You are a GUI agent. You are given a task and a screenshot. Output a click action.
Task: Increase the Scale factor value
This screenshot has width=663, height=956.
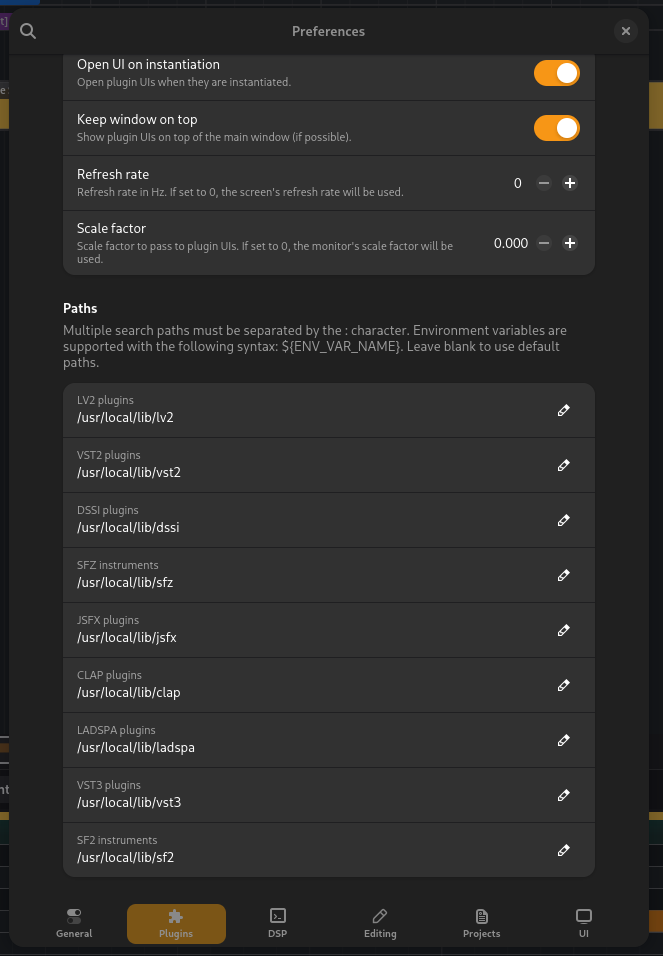click(570, 243)
